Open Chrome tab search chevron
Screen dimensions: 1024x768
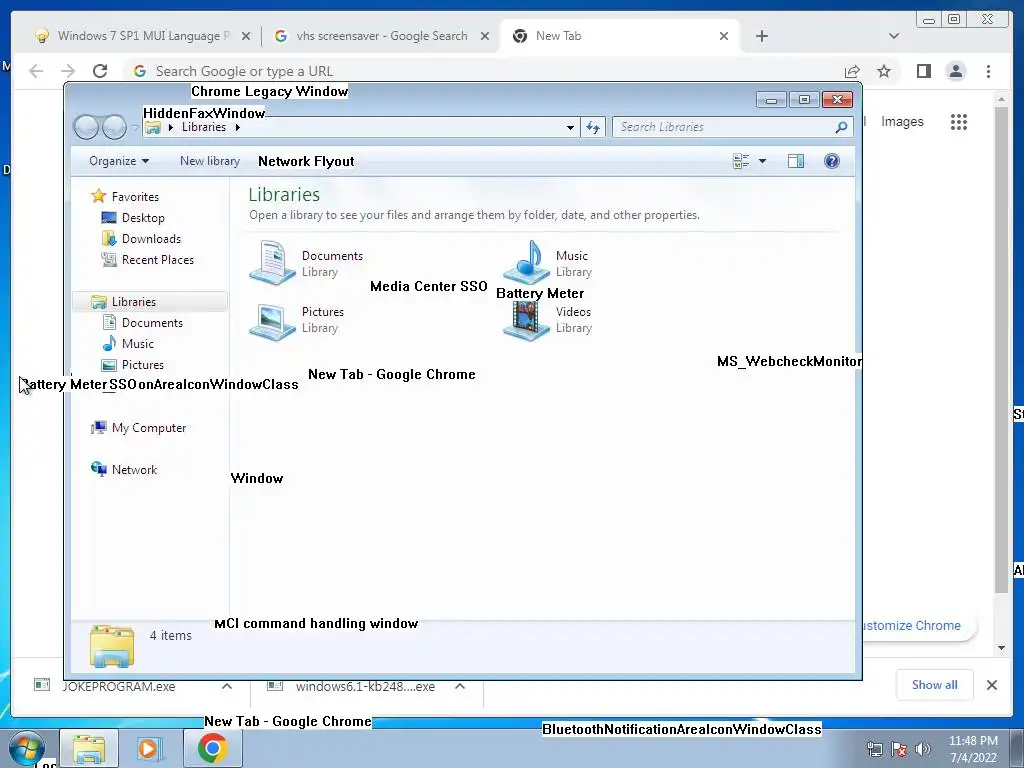point(893,36)
